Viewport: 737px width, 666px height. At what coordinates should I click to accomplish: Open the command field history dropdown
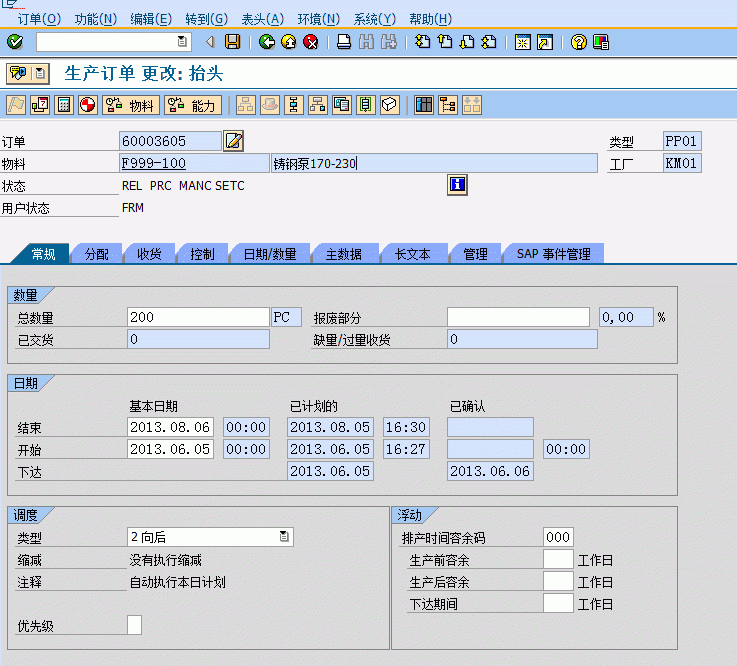point(182,41)
